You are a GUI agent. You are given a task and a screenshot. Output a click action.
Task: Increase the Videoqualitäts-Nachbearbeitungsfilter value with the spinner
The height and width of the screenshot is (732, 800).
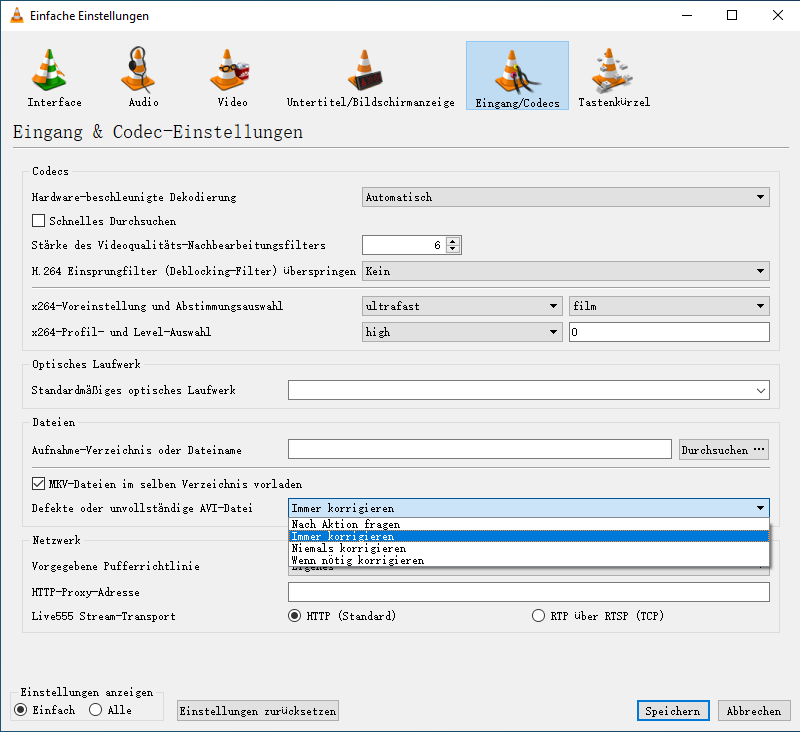[x=453, y=240]
